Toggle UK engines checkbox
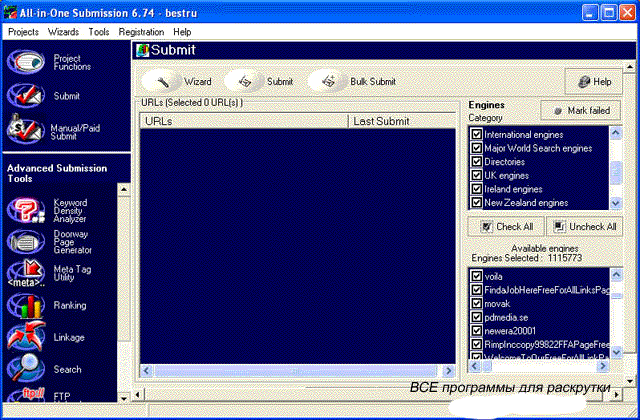Screen dimensions: 640x420 476,175
